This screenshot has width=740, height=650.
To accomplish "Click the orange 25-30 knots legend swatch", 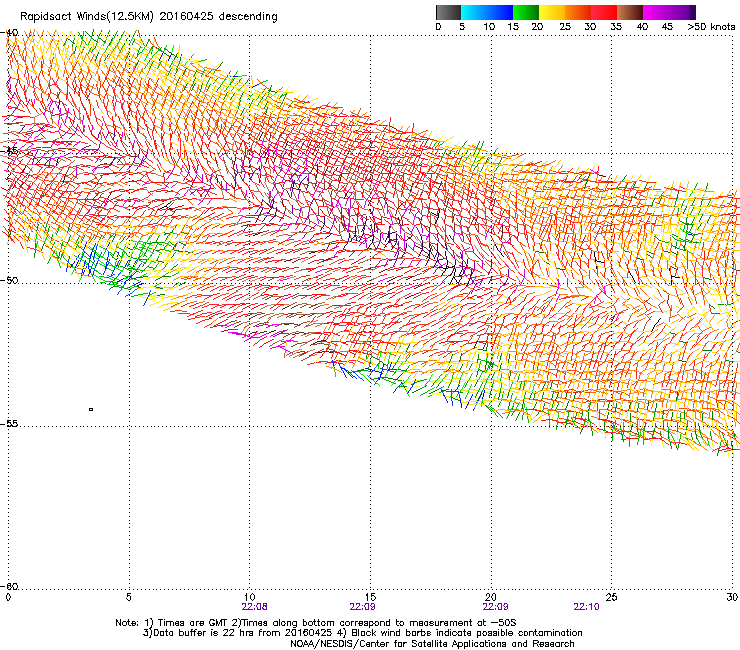I will click(x=578, y=12).
